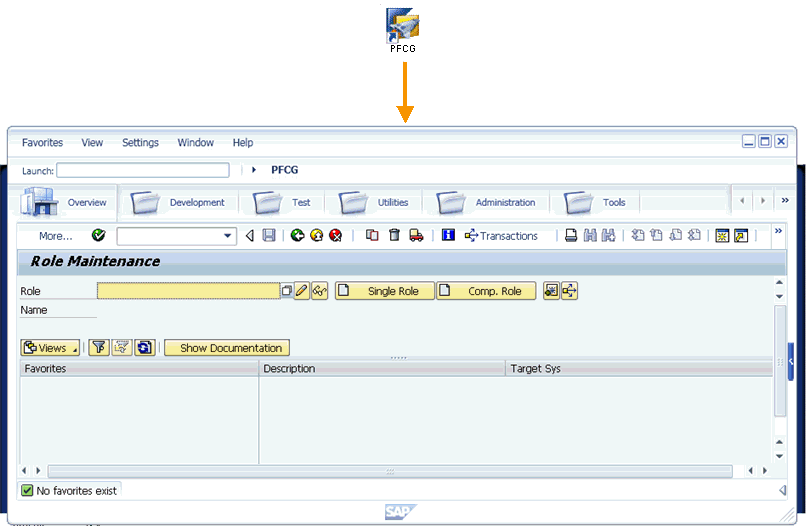Click the Transport truck icon

416,235
